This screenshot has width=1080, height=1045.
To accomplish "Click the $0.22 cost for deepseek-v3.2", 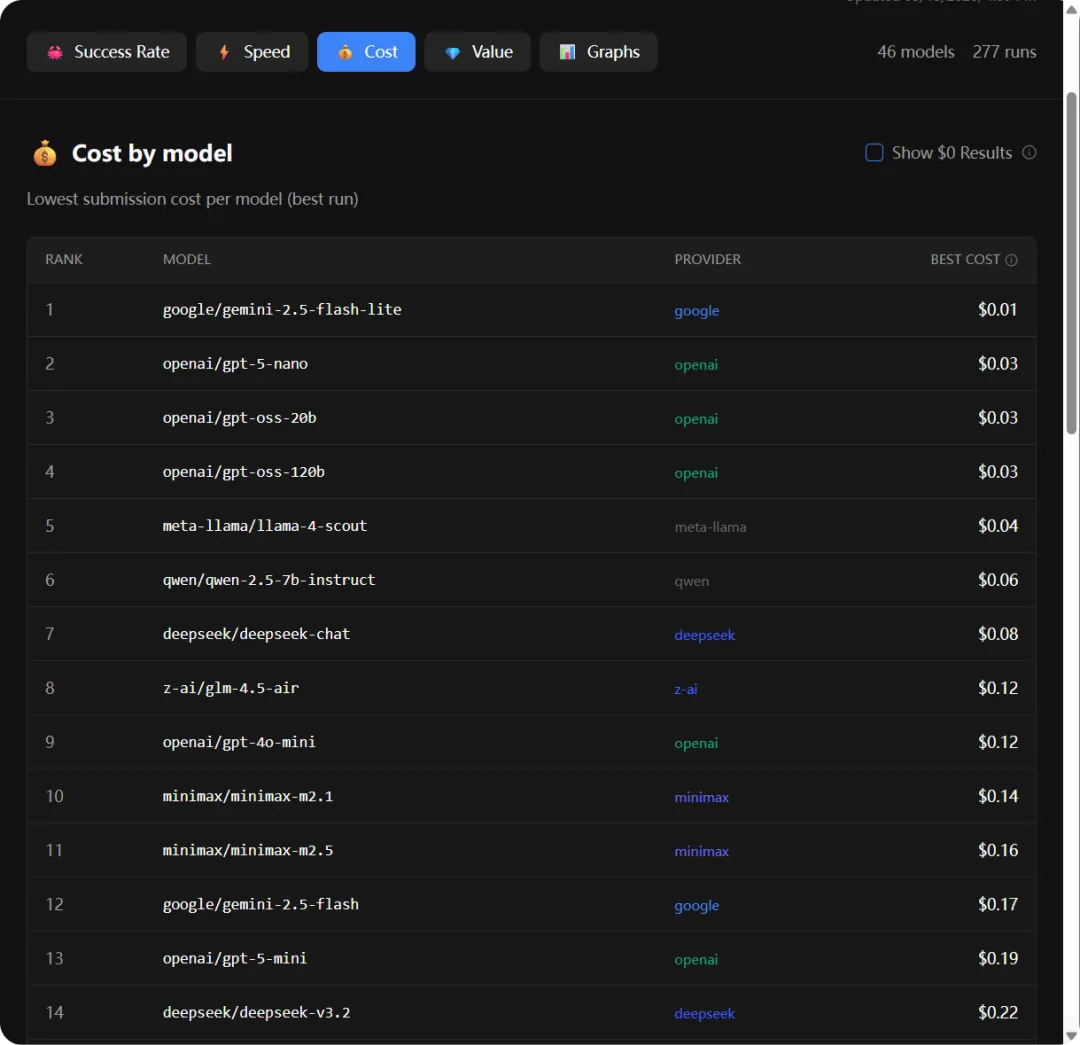I will [x=997, y=1013].
